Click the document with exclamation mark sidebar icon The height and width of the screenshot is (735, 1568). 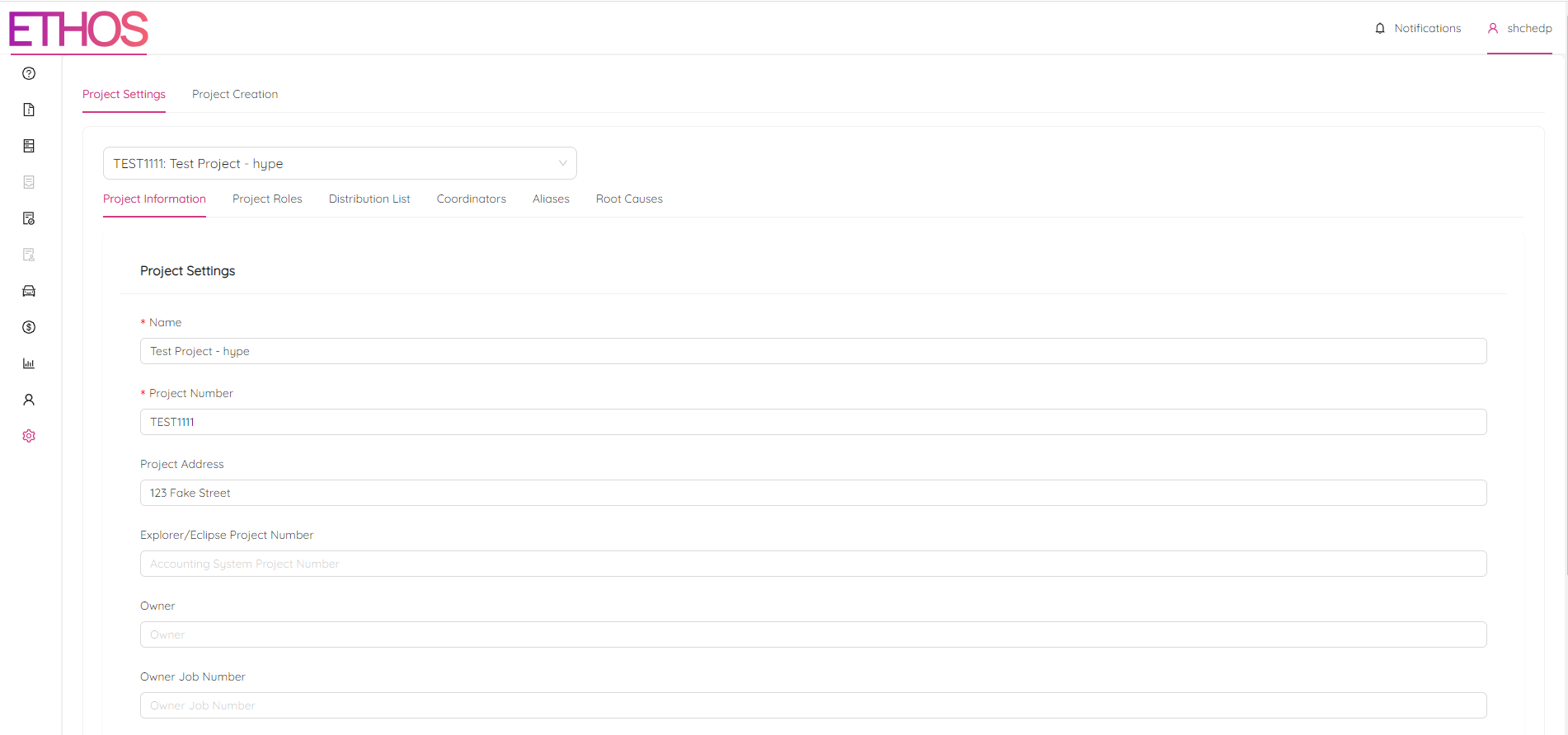tap(29, 110)
